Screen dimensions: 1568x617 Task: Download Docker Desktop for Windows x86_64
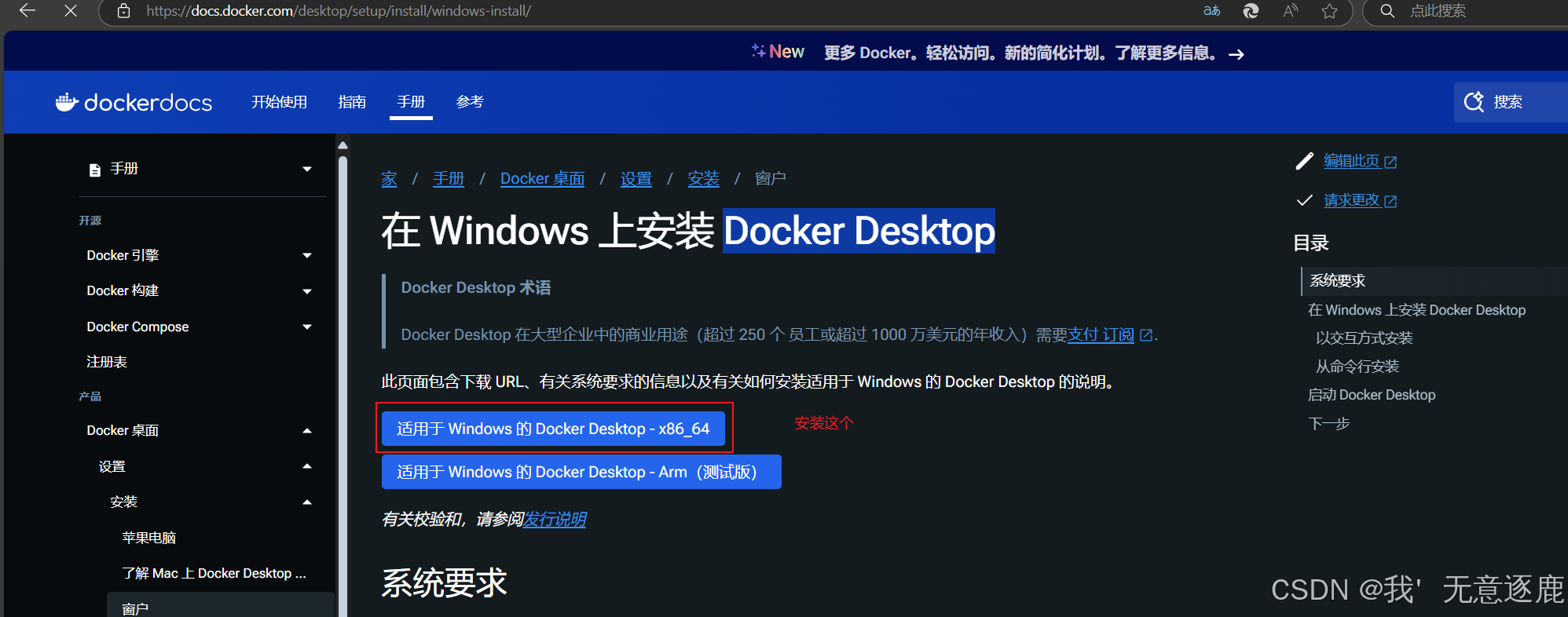553,429
